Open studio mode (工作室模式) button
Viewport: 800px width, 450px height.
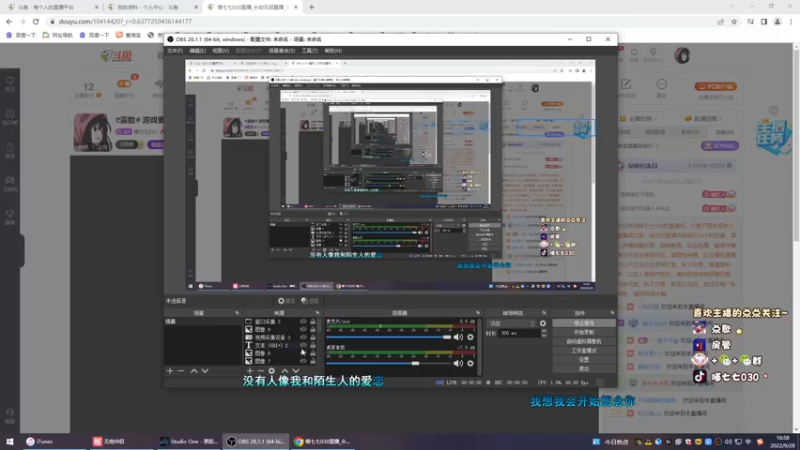(x=584, y=351)
